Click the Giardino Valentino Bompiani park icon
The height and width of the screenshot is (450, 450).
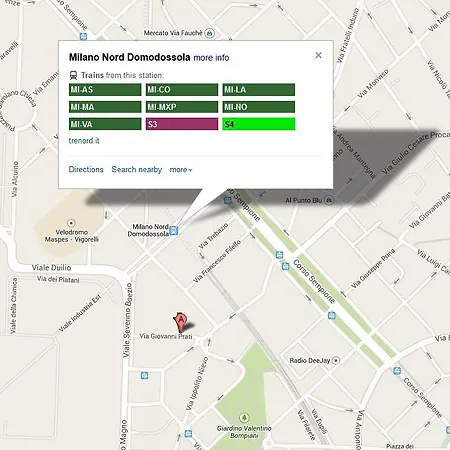(x=244, y=418)
